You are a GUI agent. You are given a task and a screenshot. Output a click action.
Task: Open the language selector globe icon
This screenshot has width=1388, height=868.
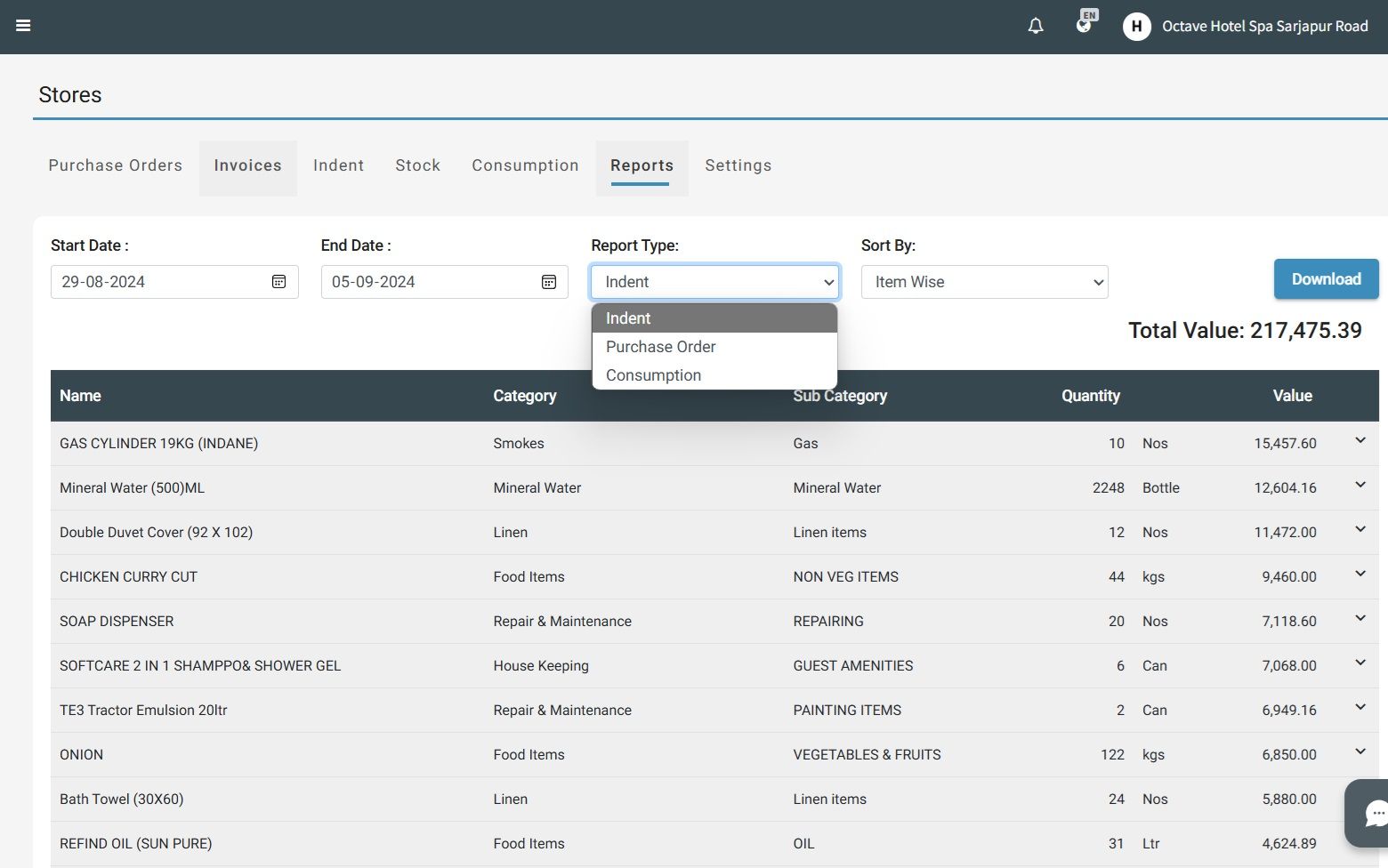[1084, 24]
